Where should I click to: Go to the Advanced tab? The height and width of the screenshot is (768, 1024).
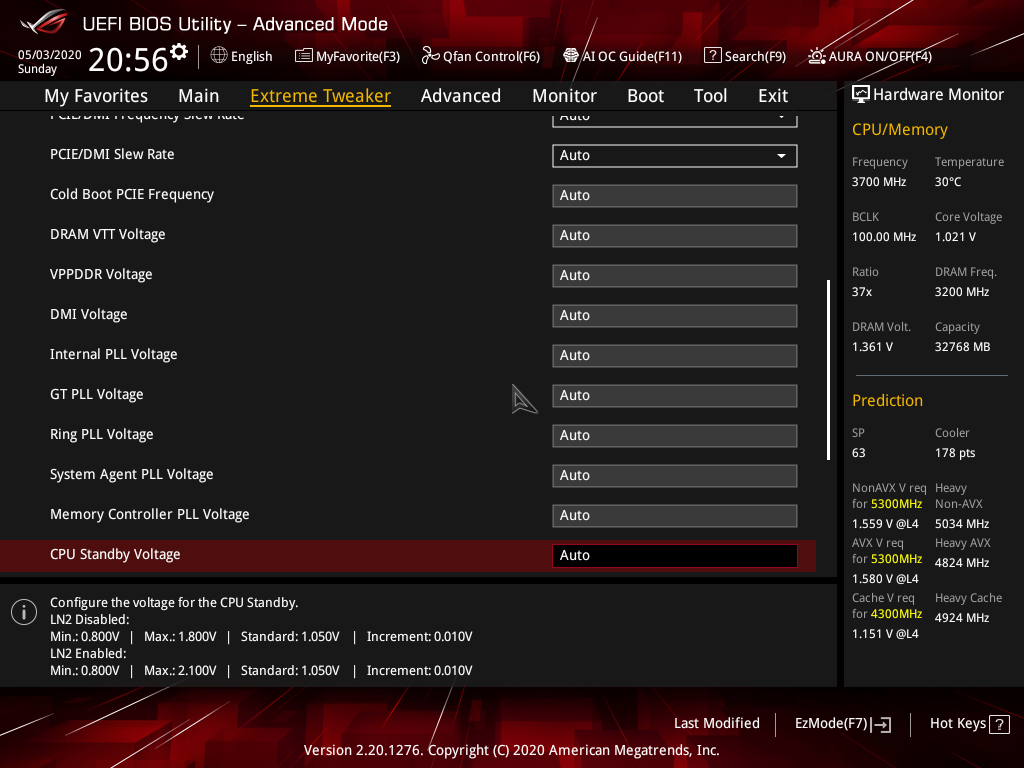461,96
